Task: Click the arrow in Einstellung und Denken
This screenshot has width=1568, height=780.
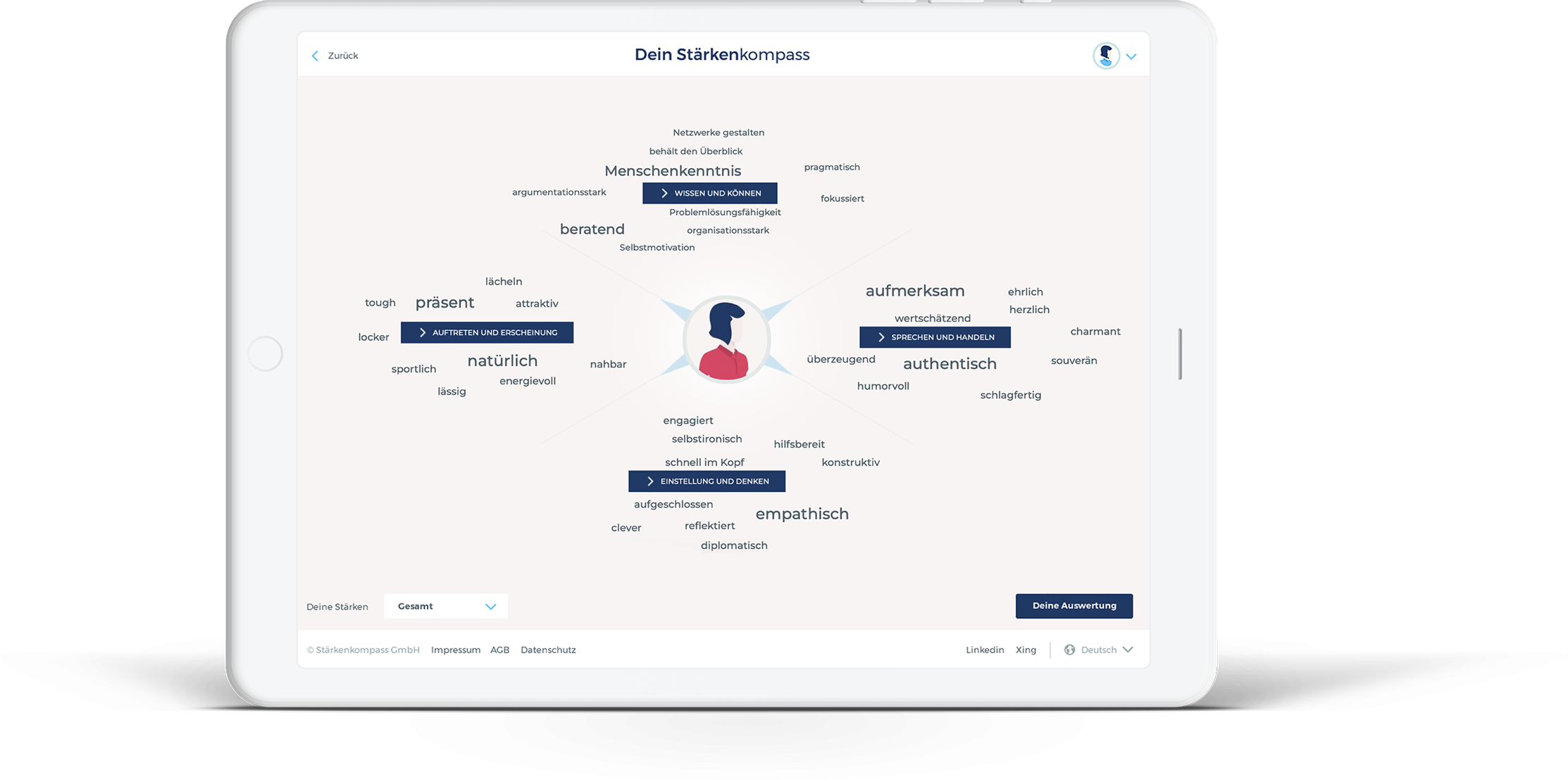Action: (650, 482)
